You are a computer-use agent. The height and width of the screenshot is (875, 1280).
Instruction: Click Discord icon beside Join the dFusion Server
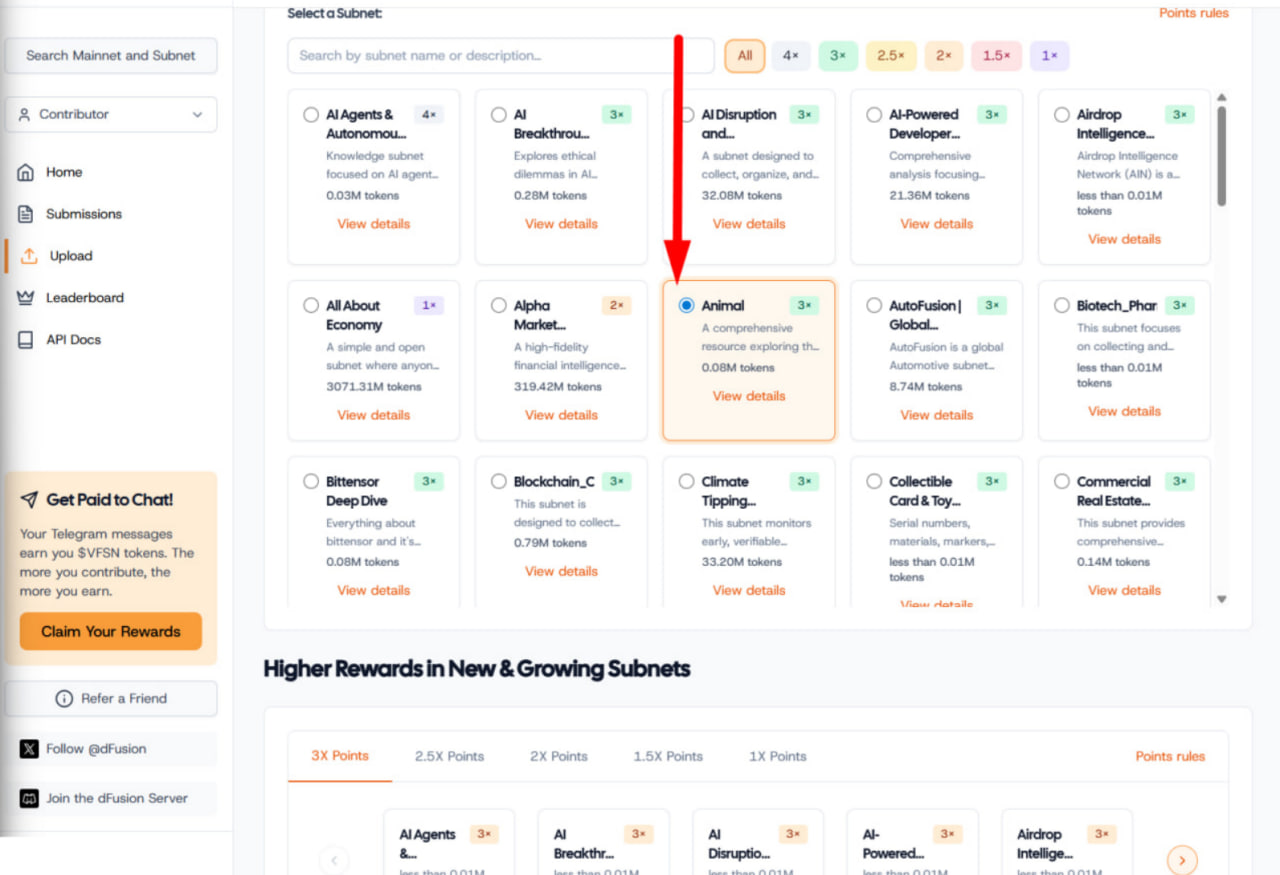tap(29, 799)
